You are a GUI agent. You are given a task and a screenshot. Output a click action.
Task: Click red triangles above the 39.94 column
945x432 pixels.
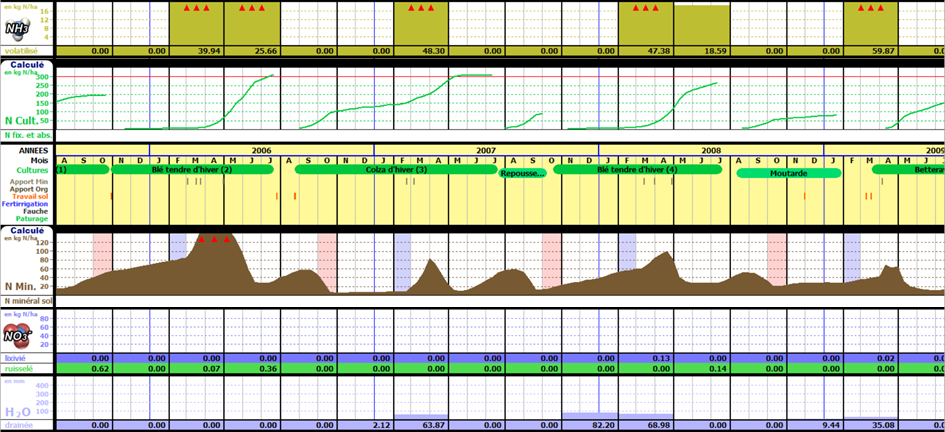click(x=196, y=8)
